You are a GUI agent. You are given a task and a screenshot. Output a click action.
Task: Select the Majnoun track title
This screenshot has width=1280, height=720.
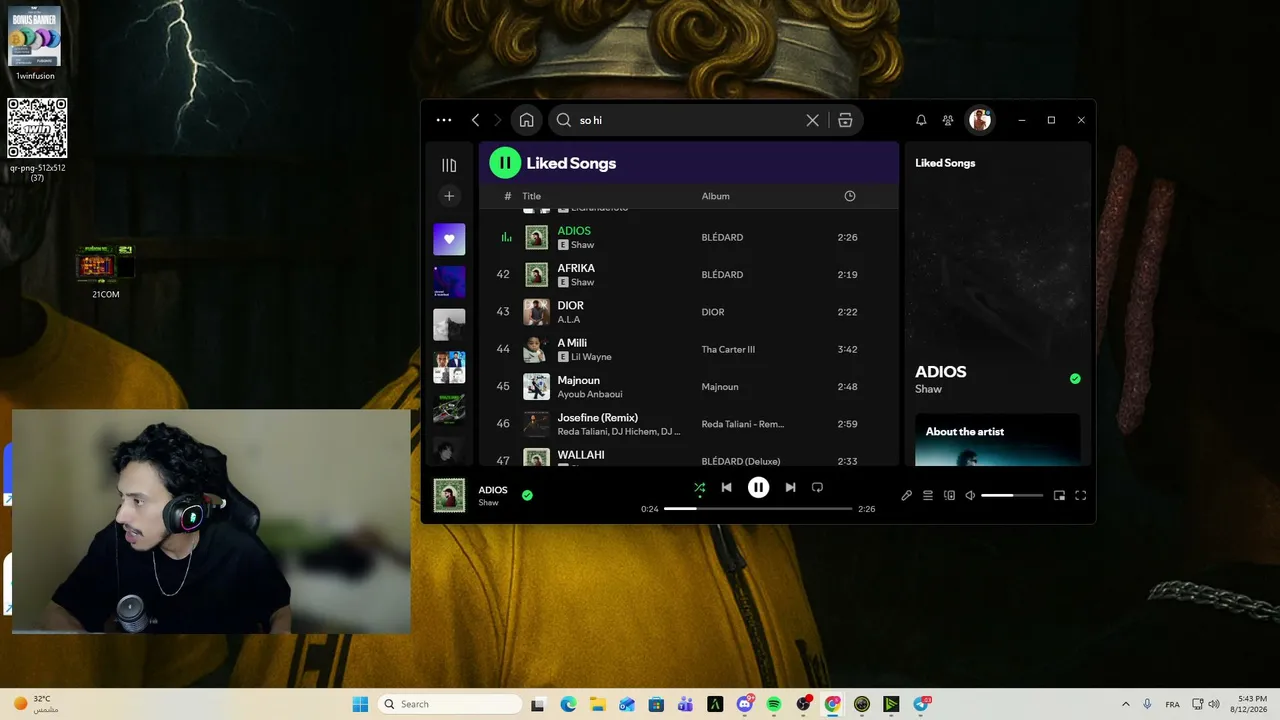(579, 380)
